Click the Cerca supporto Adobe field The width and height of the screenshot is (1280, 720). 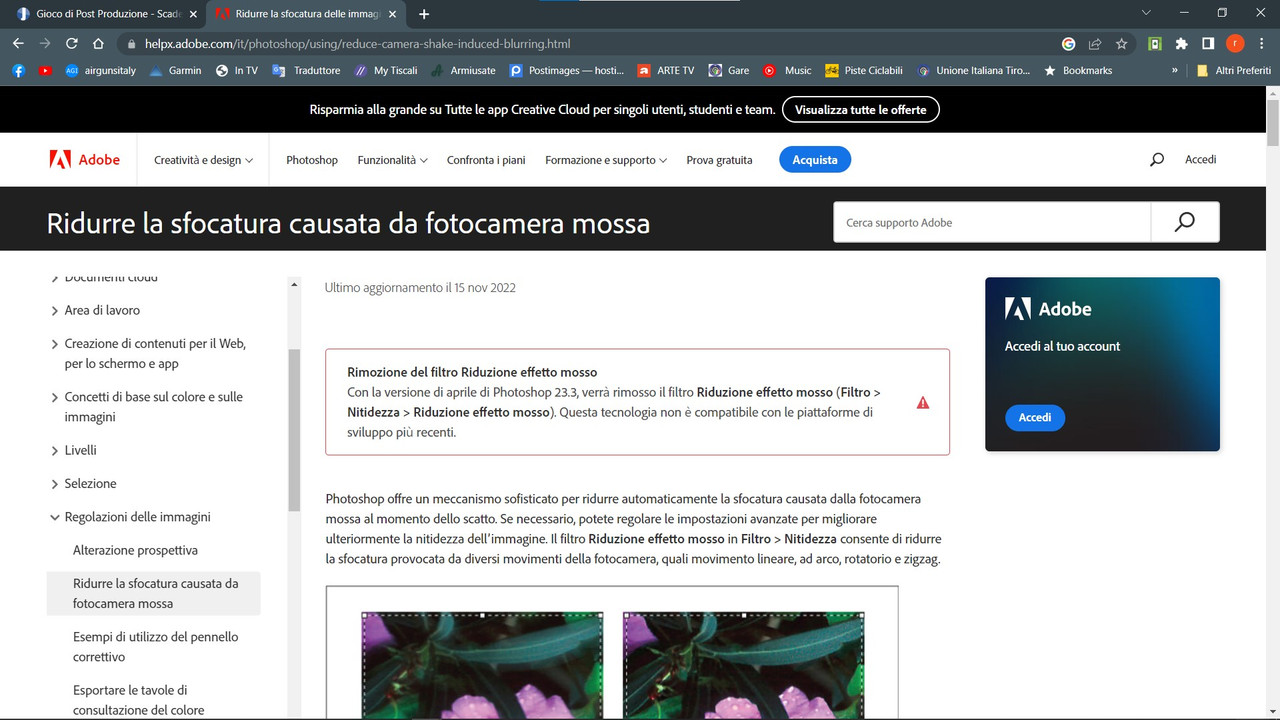[x=992, y=222]
